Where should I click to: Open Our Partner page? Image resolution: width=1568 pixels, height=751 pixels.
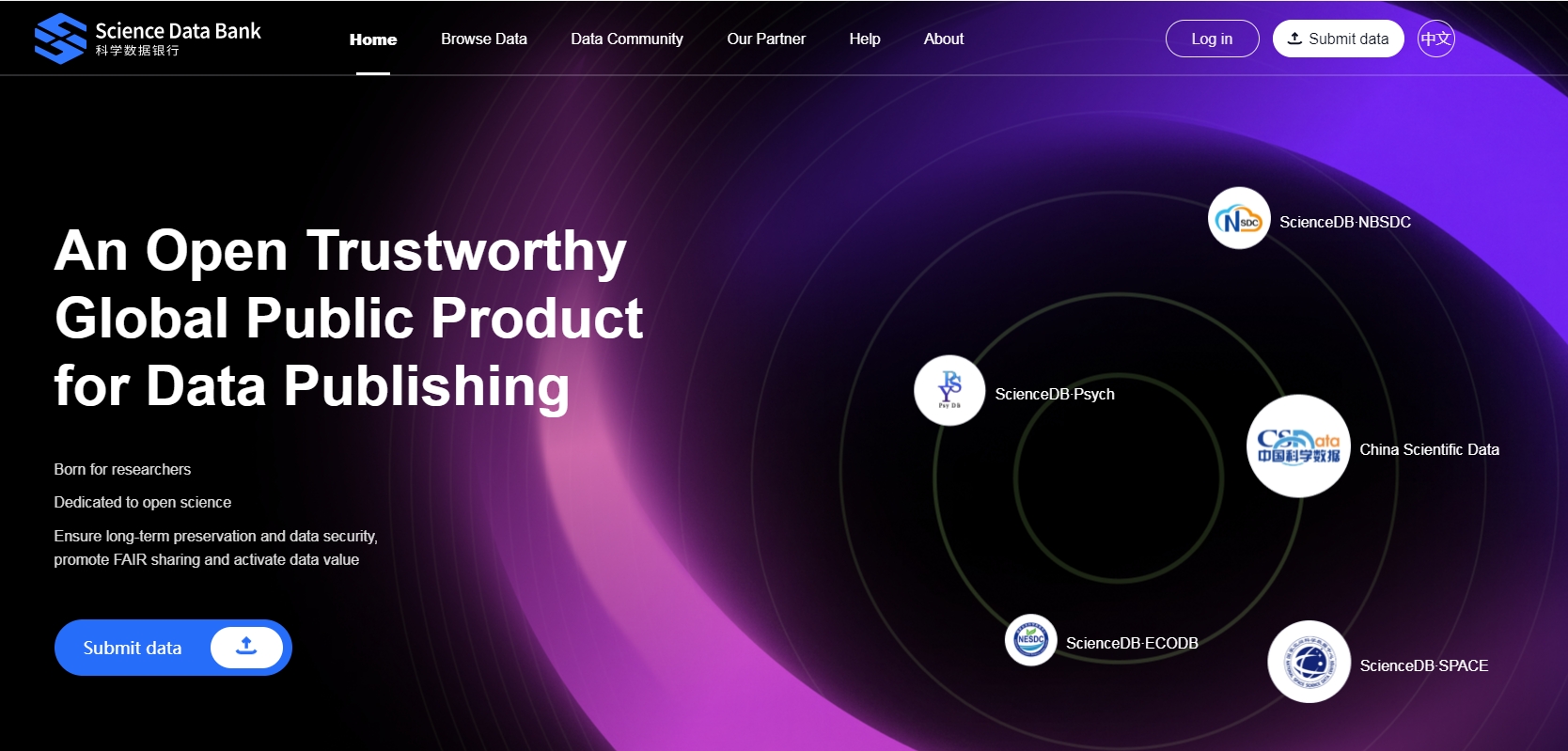tap(766, 39)
